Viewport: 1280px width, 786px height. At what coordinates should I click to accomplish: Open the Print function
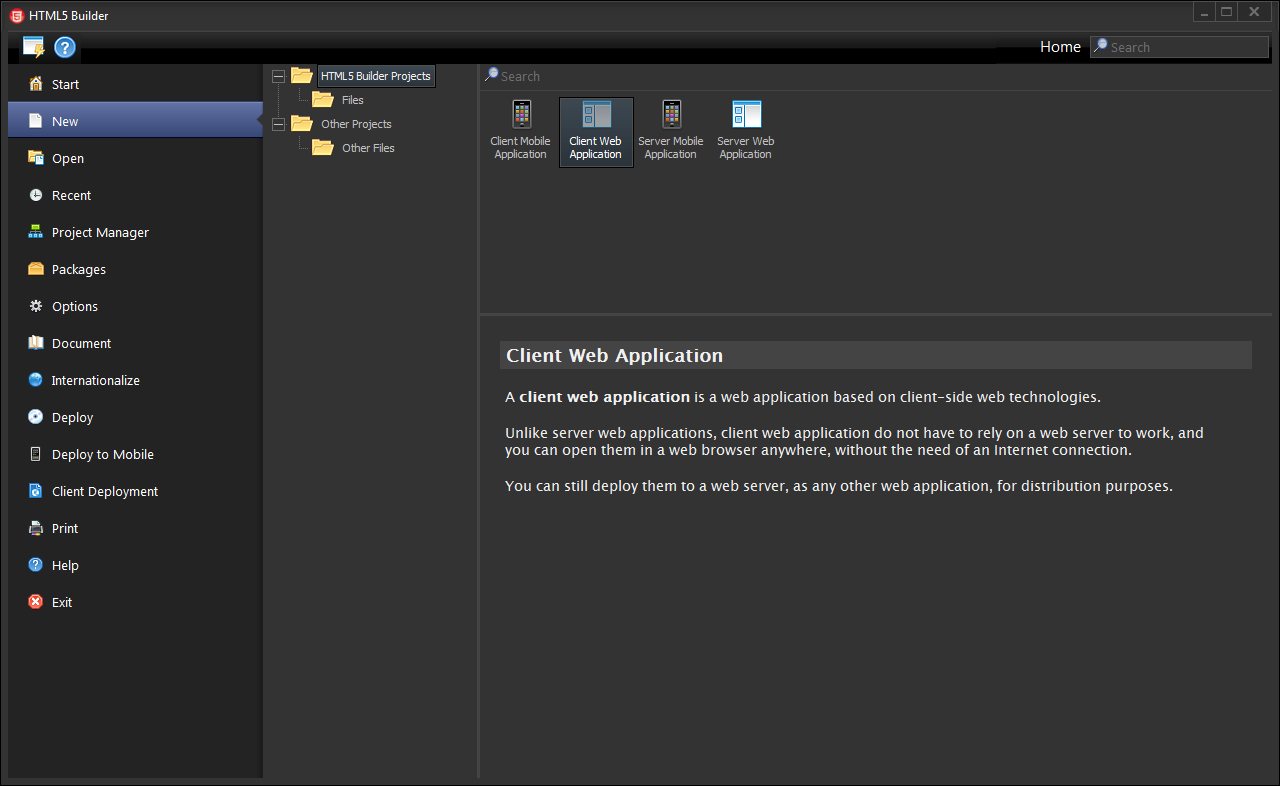coord(64,528)
